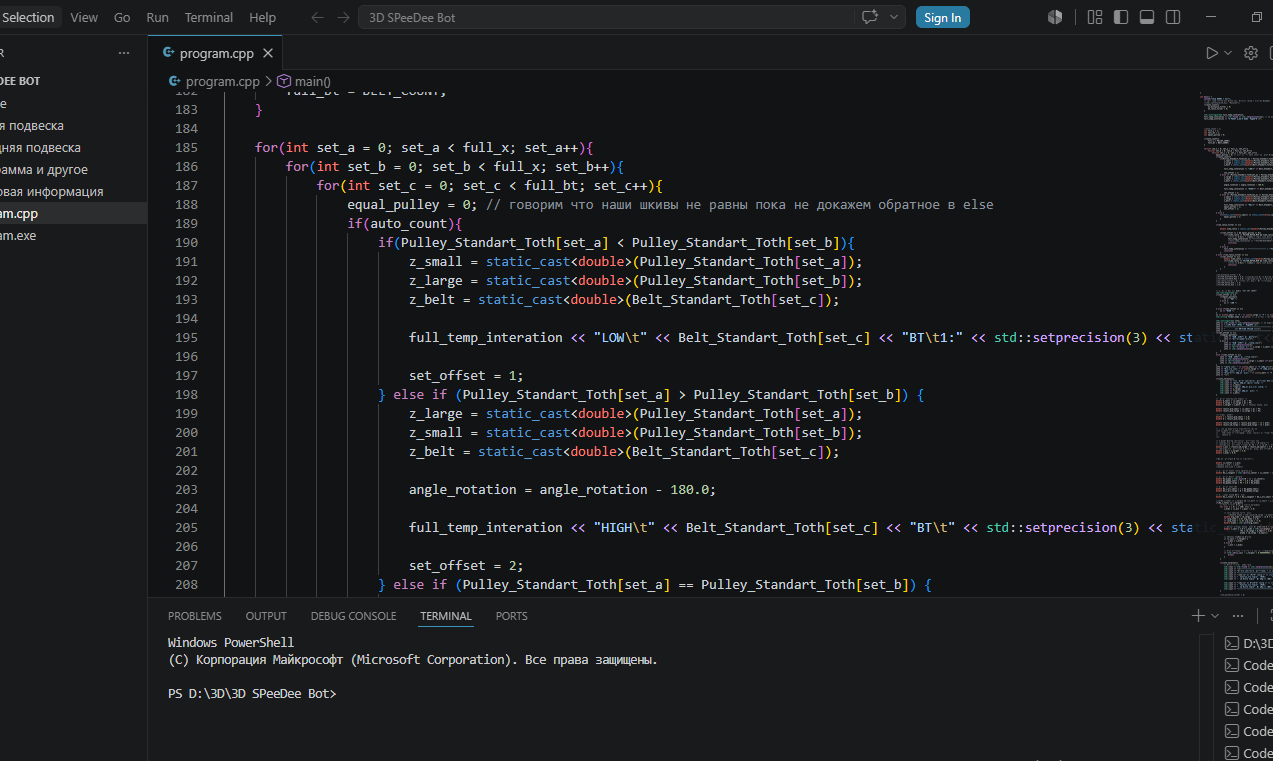Run the C++ file with play icon
The image size is (1273, 761).
coord(1211,53)
